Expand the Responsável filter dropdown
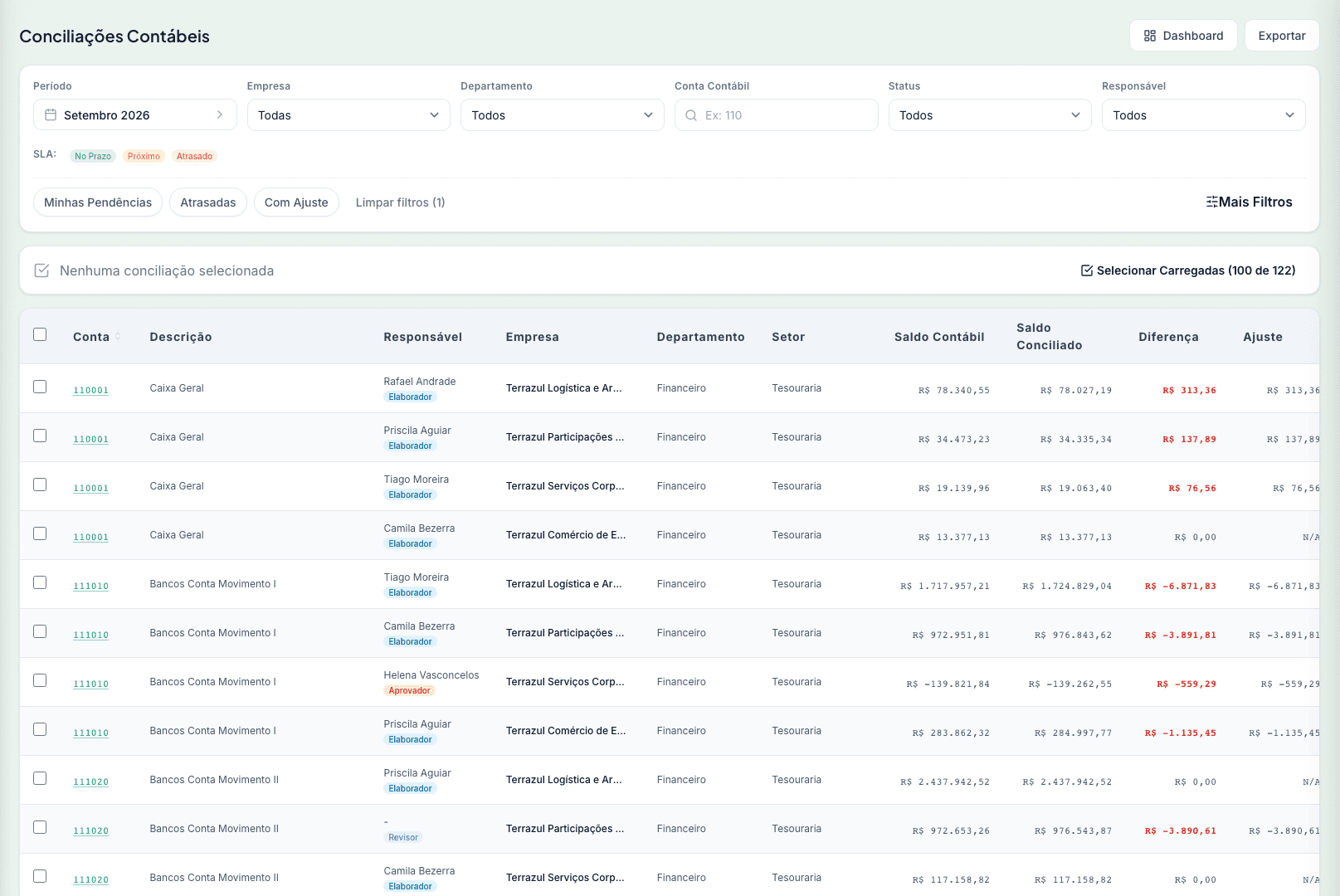This screenshot has width=1340, height=896. coord(1204,115)
